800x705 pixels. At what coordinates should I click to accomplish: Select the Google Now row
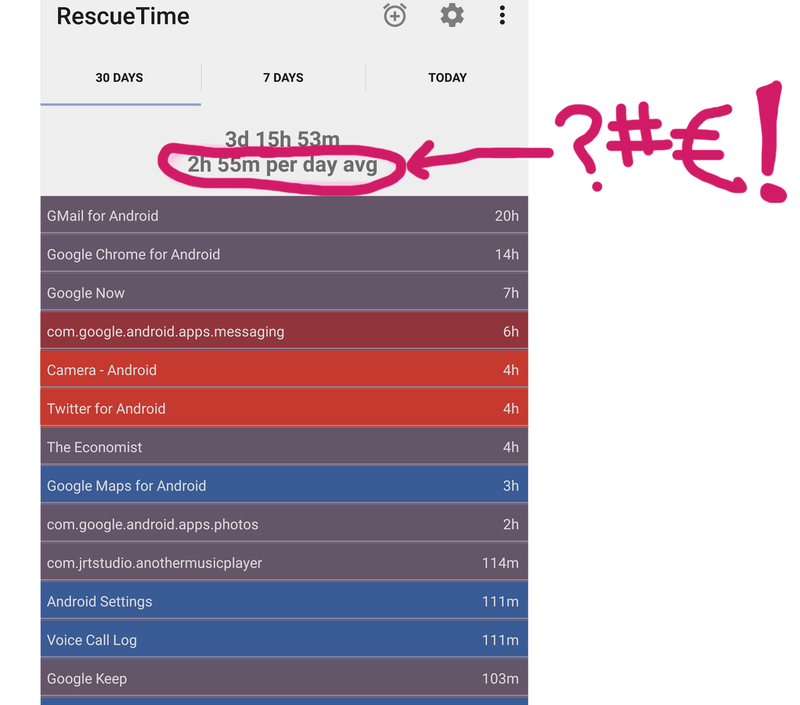click(x=283, y=293)
